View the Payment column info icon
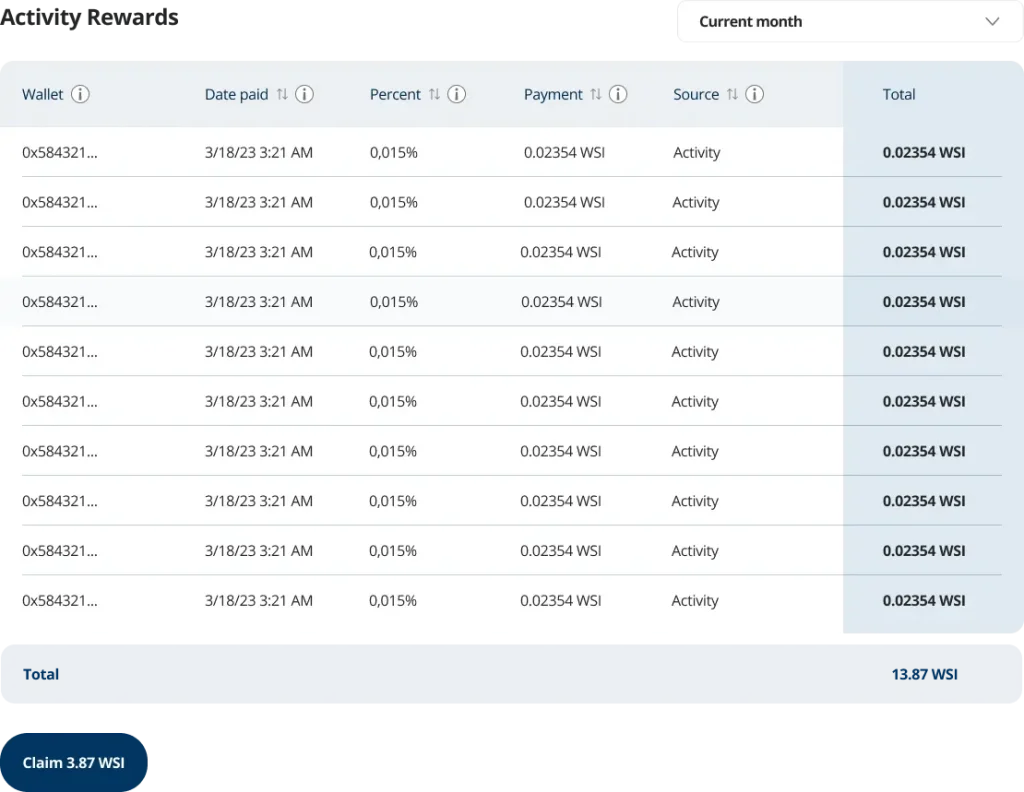Viewport: 1024px width, 792px height. pyautogui.click(x=618, y=94)
